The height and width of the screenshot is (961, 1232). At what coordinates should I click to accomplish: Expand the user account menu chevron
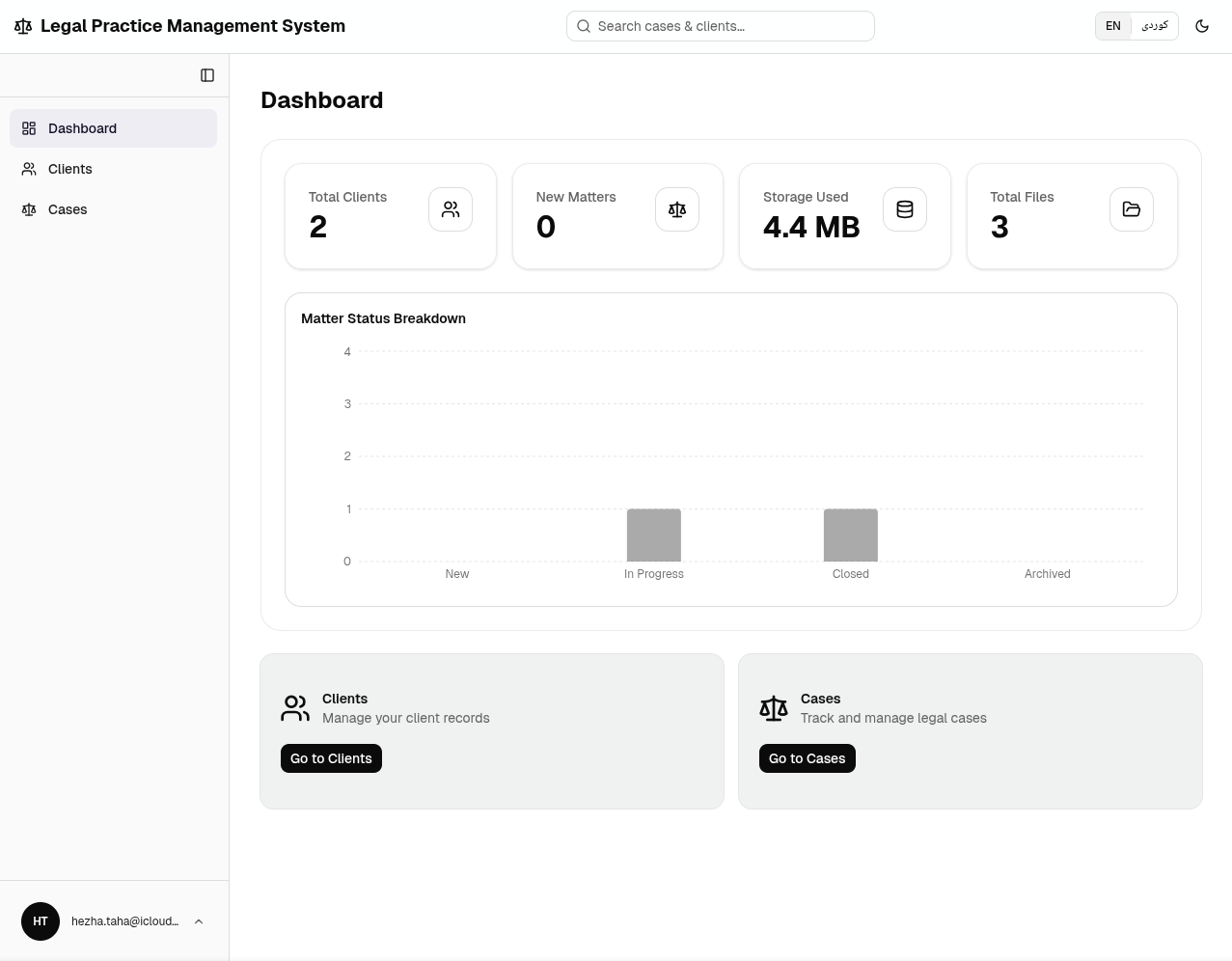(x=199, y=921)
